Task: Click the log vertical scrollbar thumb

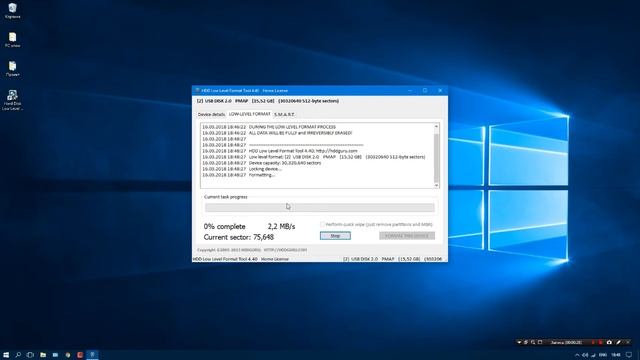Action: tap(436, 158)
